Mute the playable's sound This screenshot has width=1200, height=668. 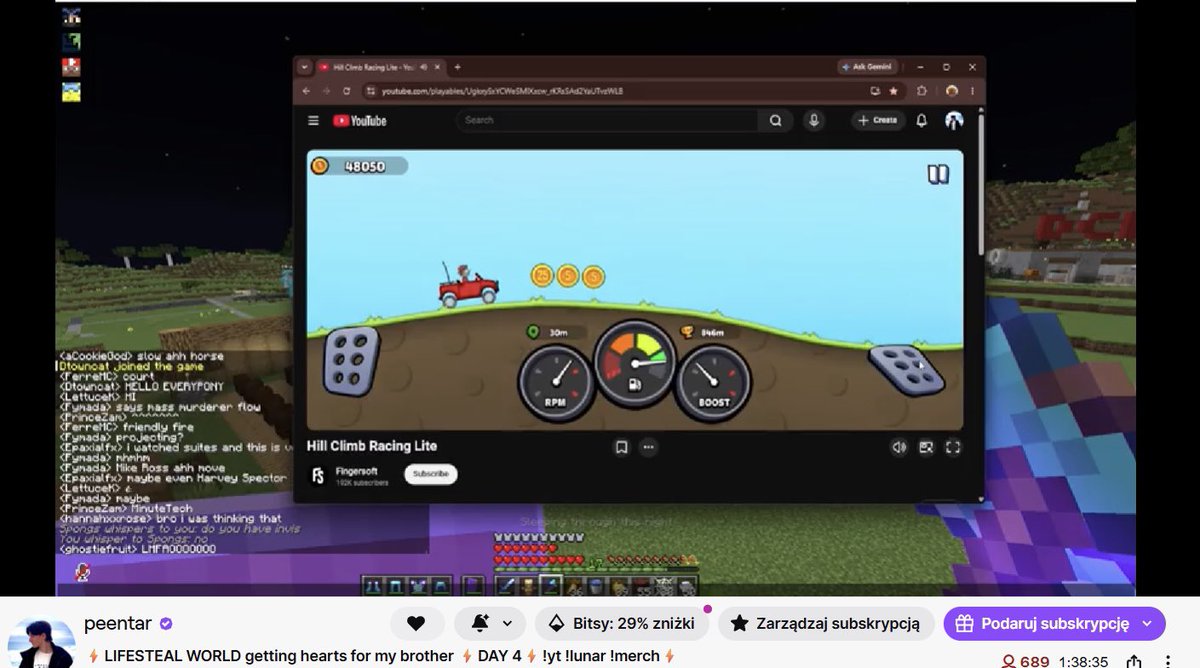(898, 447)
